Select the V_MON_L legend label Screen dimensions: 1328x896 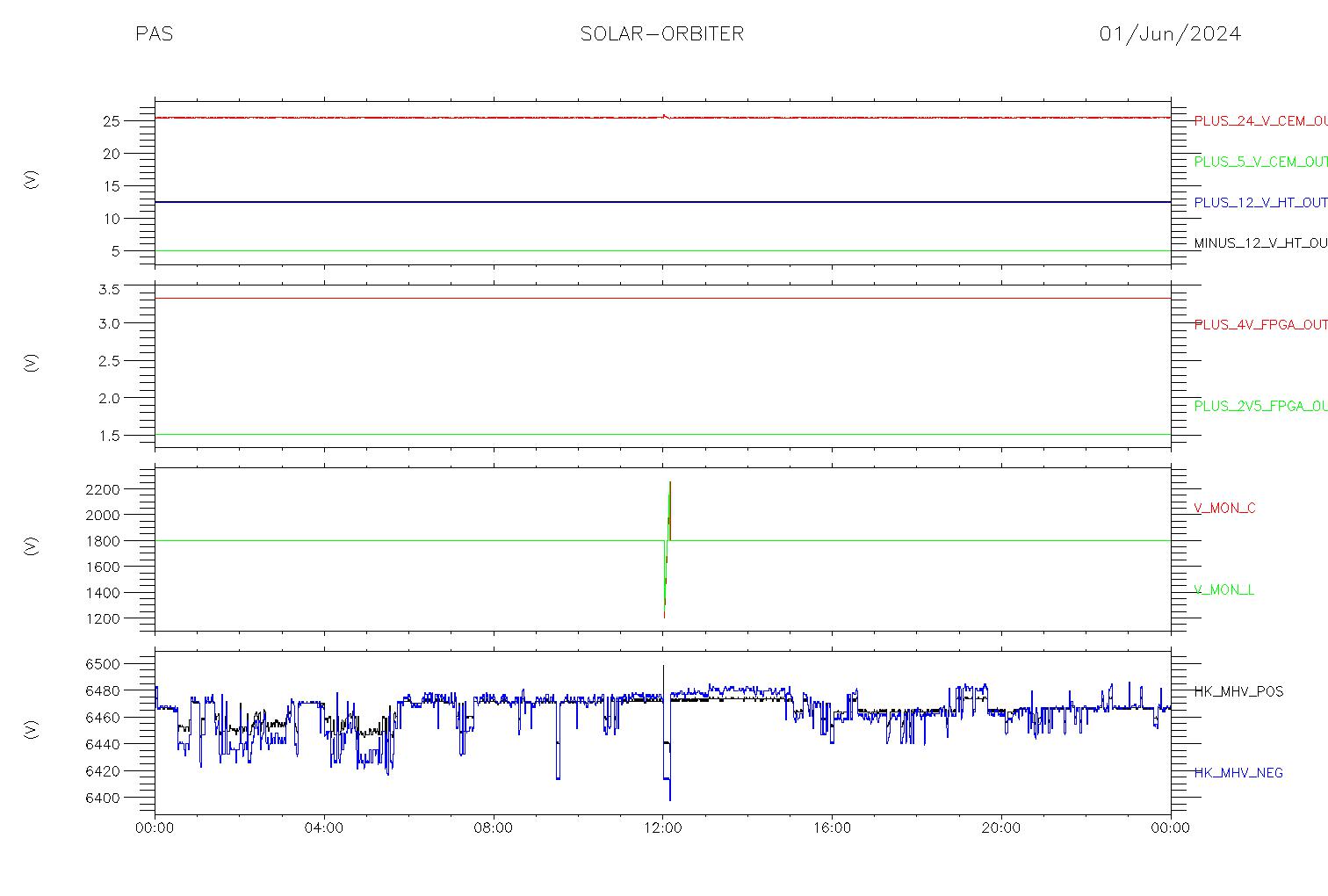[1223, 590]
